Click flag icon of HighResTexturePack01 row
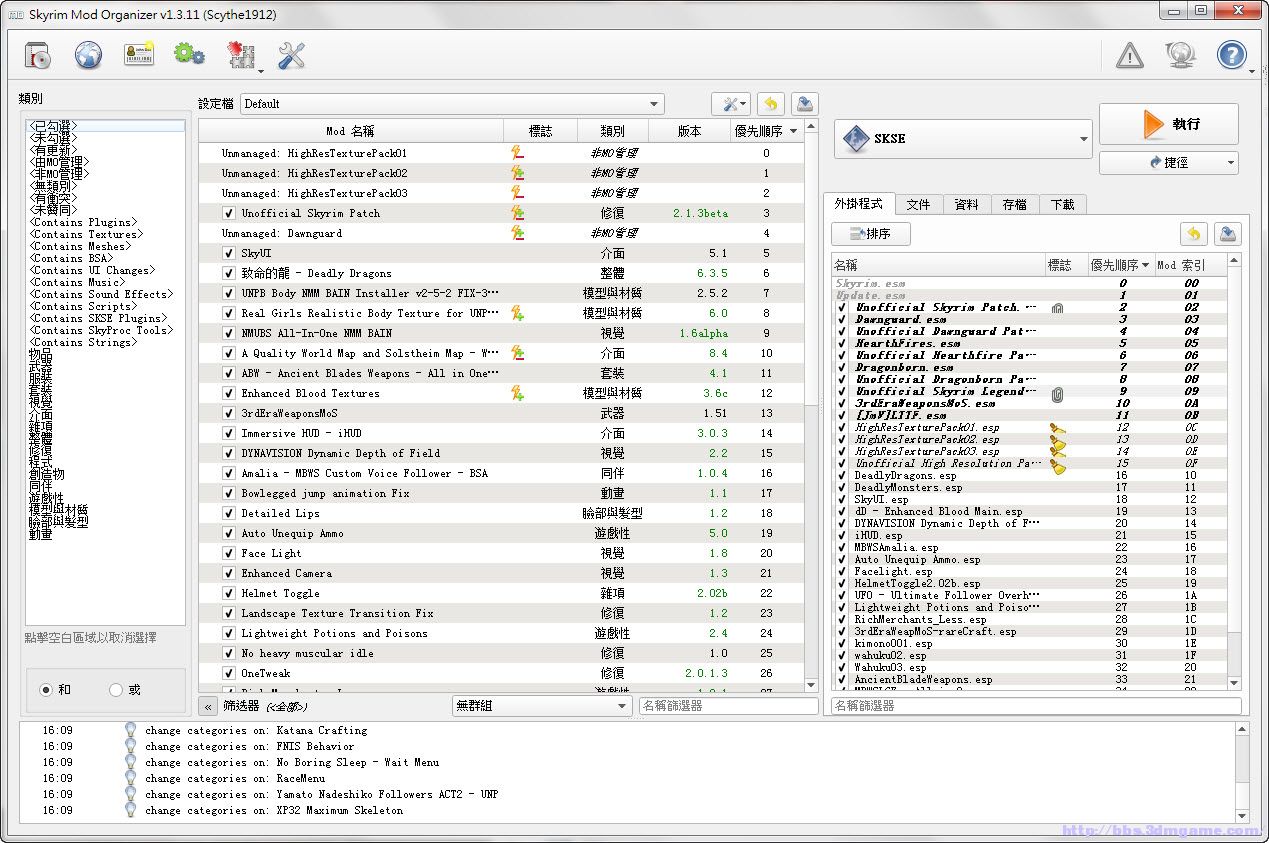This screenshot has height=843, width=1269. click(x=517, y=153)
